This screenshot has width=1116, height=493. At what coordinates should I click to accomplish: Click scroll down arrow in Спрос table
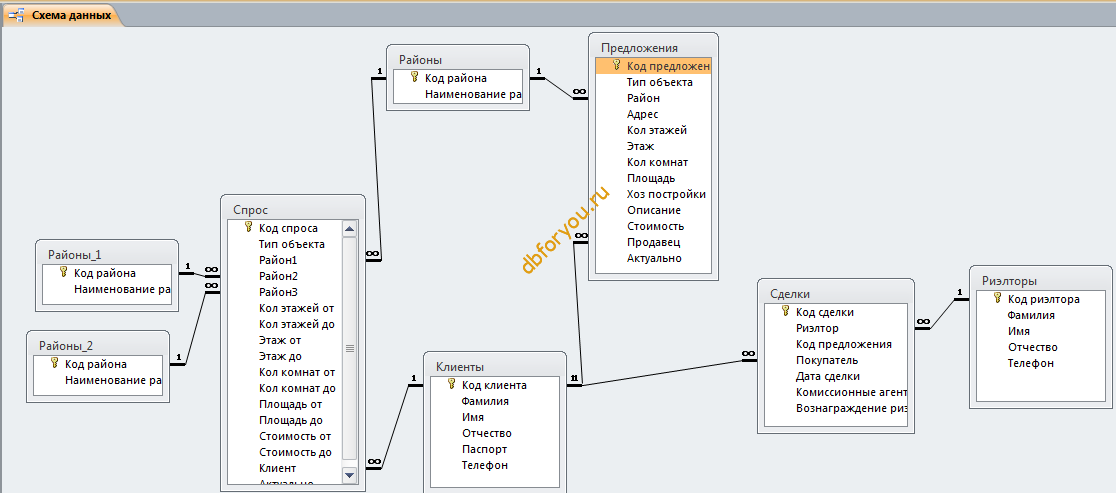(x=349, y=475)
